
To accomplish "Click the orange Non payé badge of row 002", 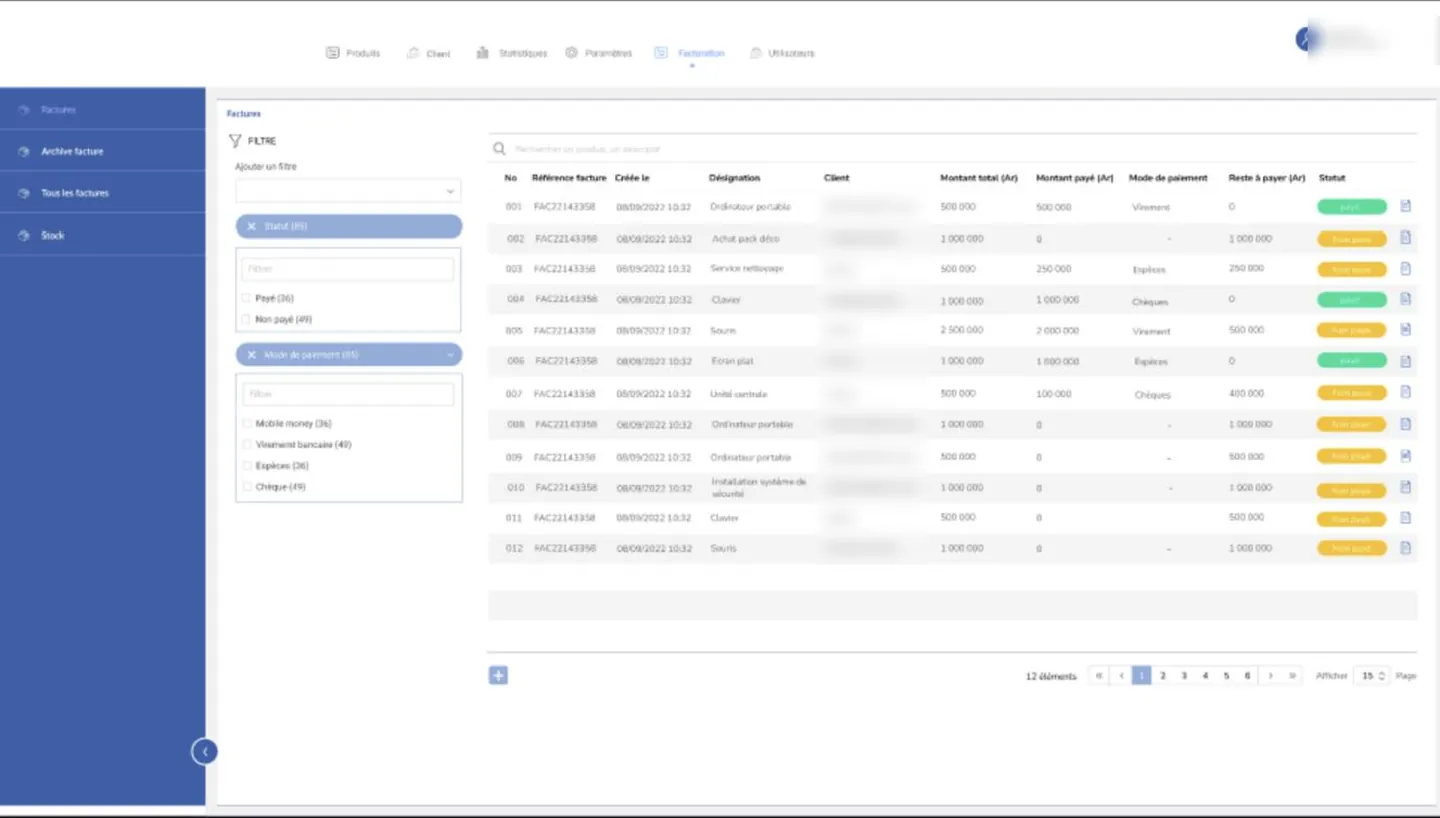I will [1352, 239].
